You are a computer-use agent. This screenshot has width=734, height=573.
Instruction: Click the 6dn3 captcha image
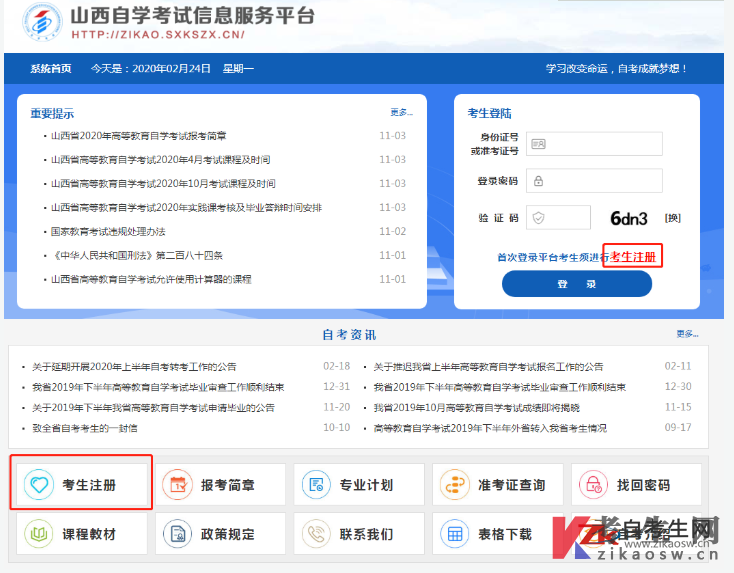629,218
